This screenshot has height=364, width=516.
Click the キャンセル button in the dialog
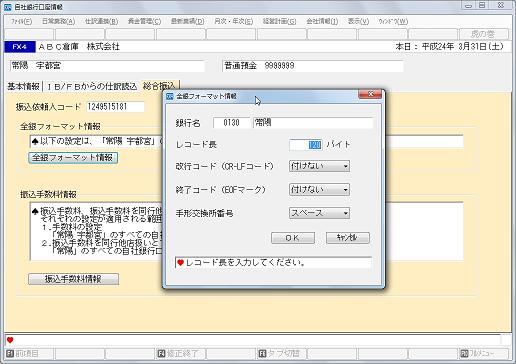coord(347,238)
